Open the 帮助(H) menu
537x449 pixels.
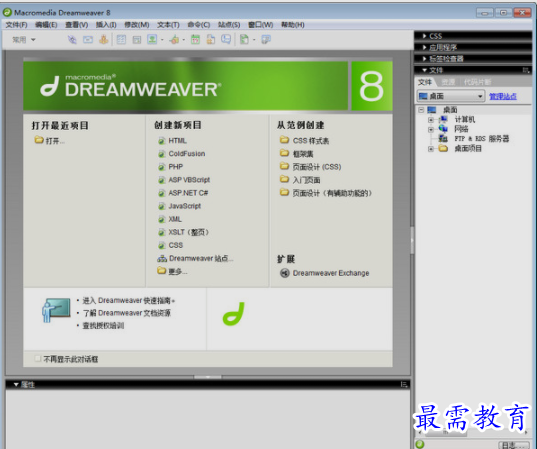293,25
